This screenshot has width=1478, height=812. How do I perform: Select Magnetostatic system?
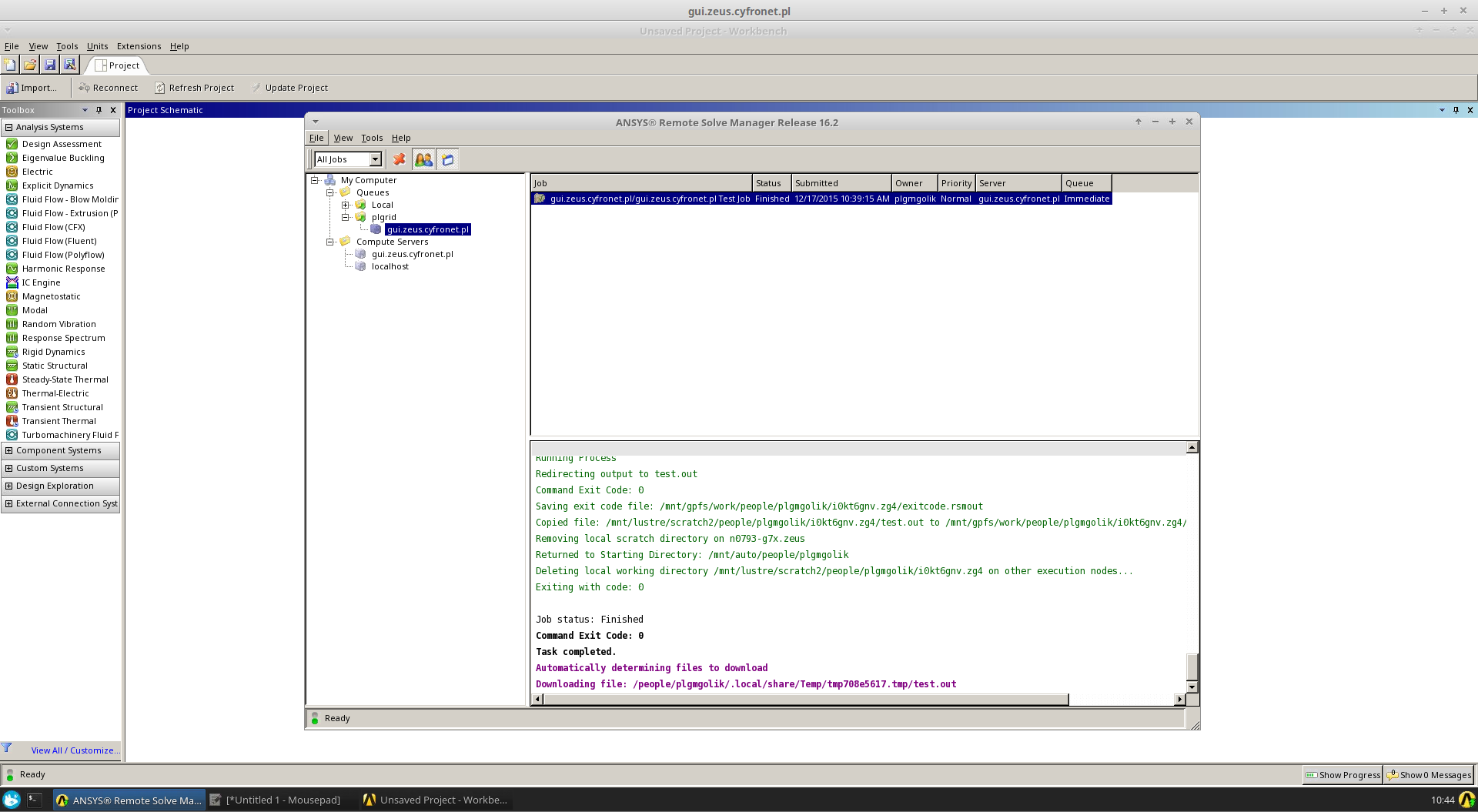click(x=51, y=296)
